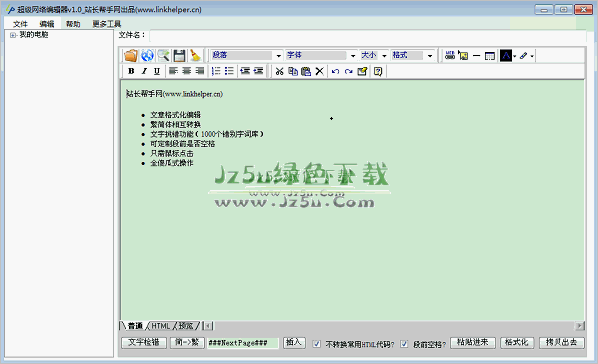The width and height of the screenshot is (598, 364).
Task: Pick the dark font color swatch
Action: (x=506, y=56)
